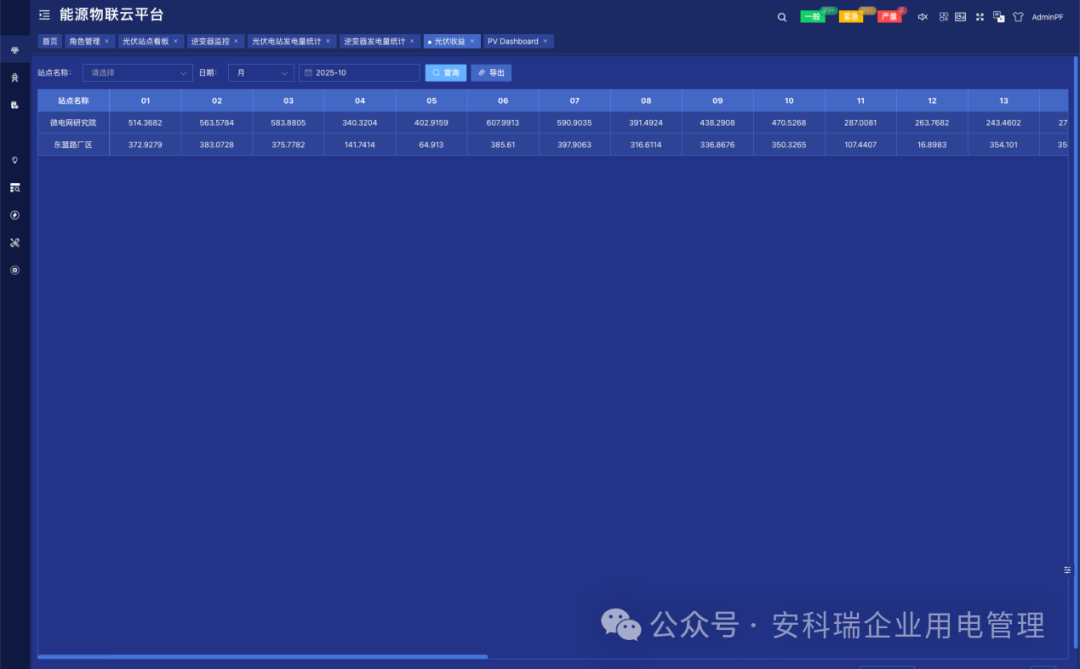Close the 光伏站点看板 tab
This screenshot has height=669, width=1080.
[176, 41]
